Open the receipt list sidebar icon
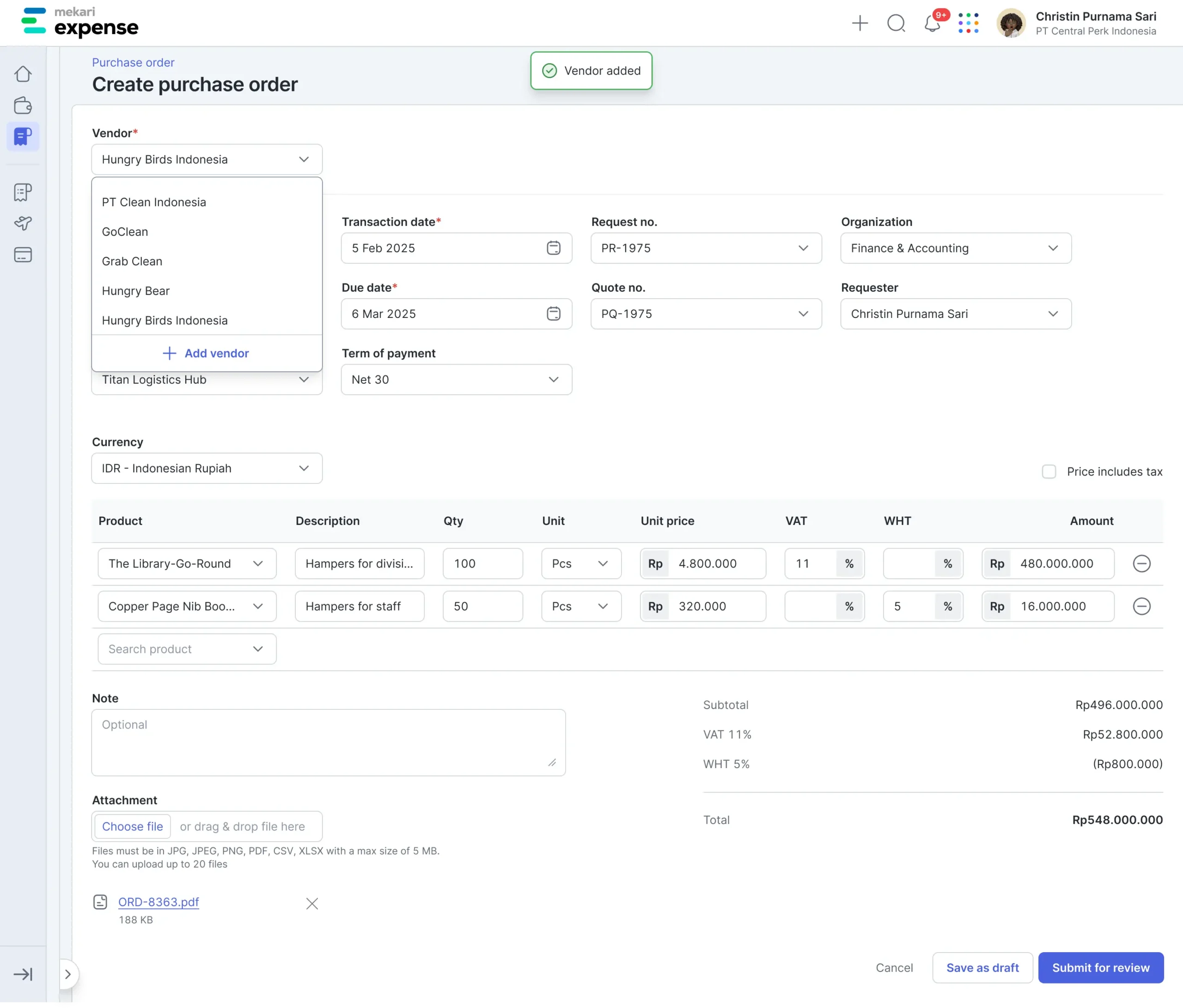 23,192
